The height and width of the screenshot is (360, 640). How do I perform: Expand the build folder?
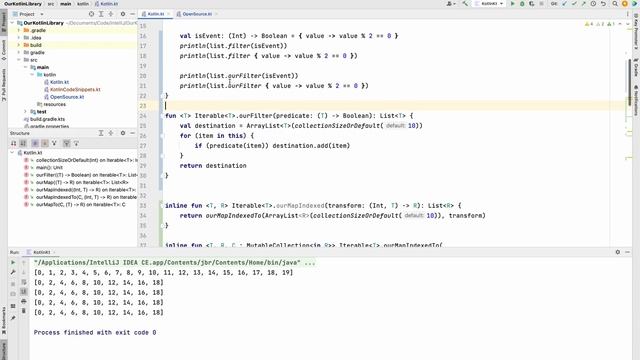tap(19, 45)
